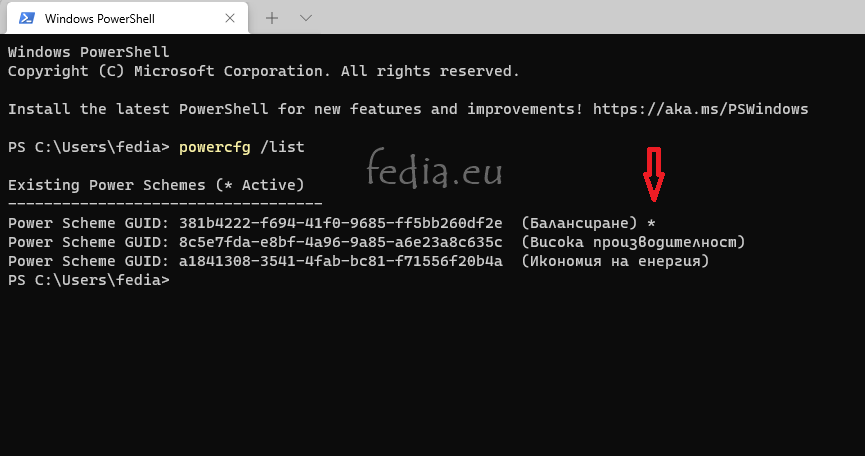The width and height of the screenshot is (865, 456).
Task: Open the aka.ms/PSWindows link
Action: tap(701, 109)
